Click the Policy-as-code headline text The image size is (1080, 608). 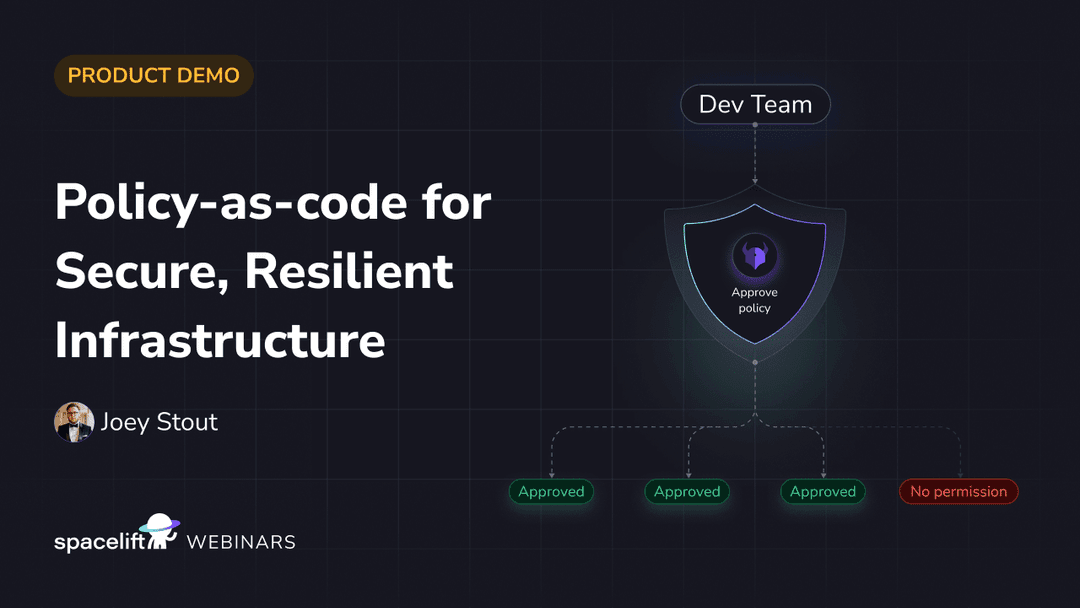272,203
